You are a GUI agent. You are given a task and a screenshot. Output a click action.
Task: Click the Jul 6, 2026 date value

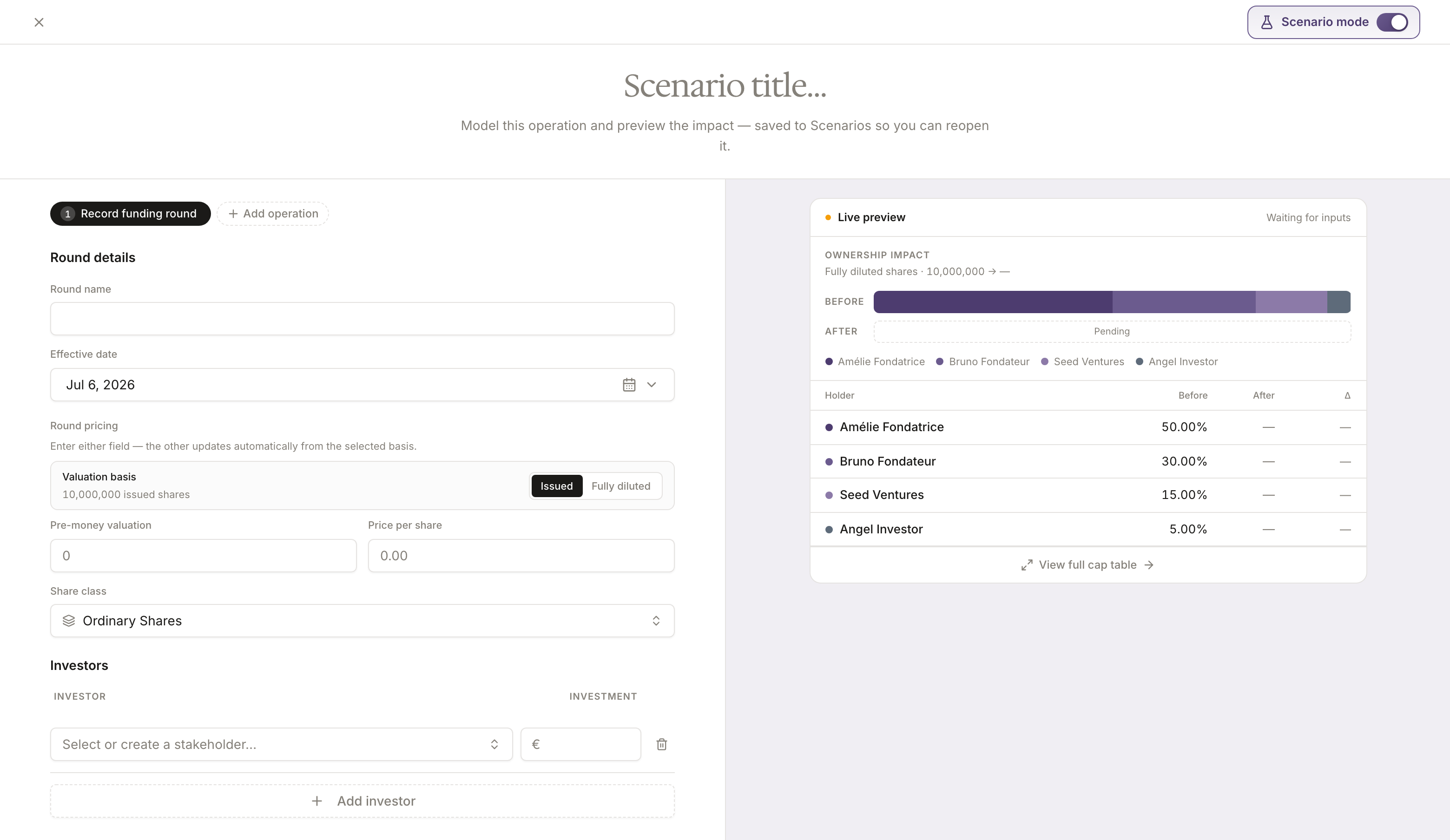(100, 385)
